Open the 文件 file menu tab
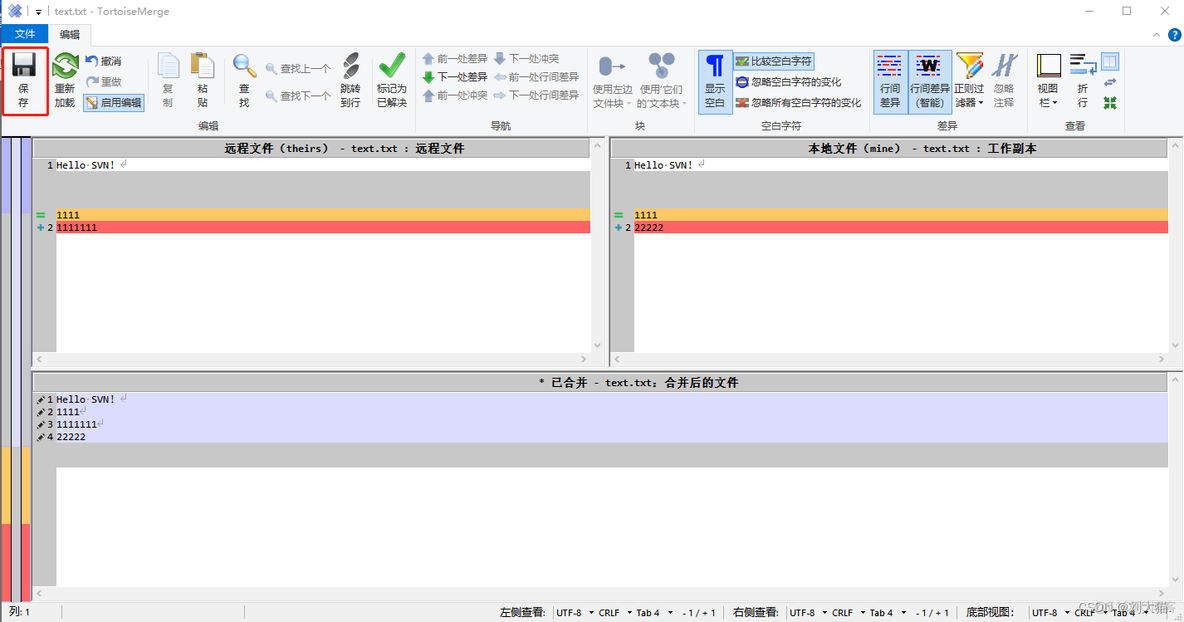 (x=25, y=34)
